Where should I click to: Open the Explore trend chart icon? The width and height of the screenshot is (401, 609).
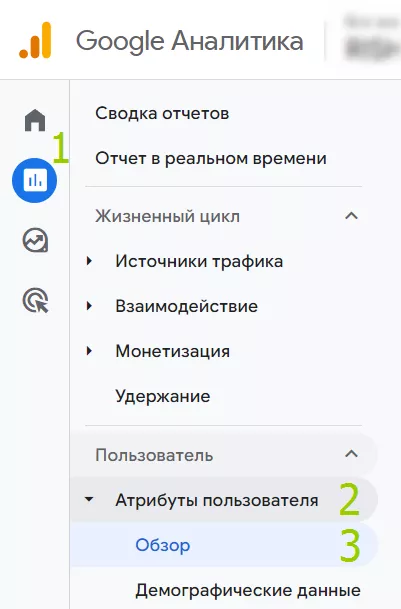[x=35, y=240]
